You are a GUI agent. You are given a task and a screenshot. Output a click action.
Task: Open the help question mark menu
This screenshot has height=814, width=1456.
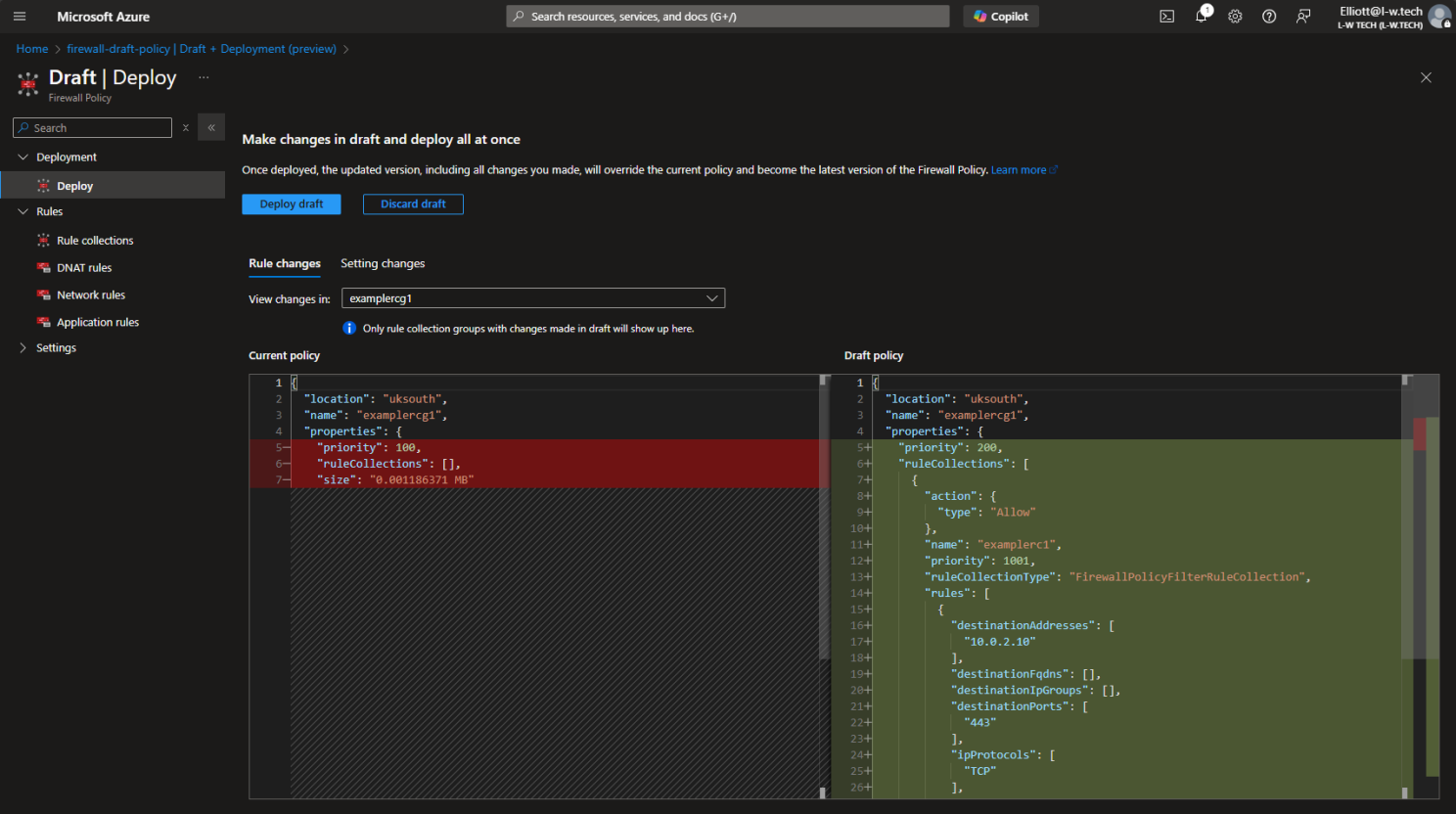click(1269, 17)
